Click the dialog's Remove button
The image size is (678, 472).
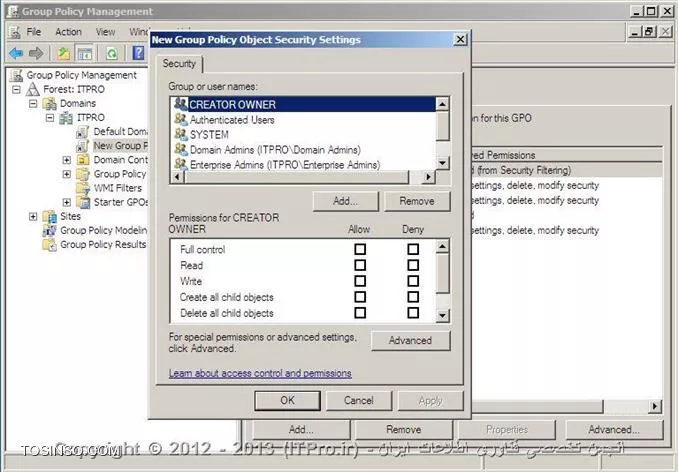(x=417, y=201)
